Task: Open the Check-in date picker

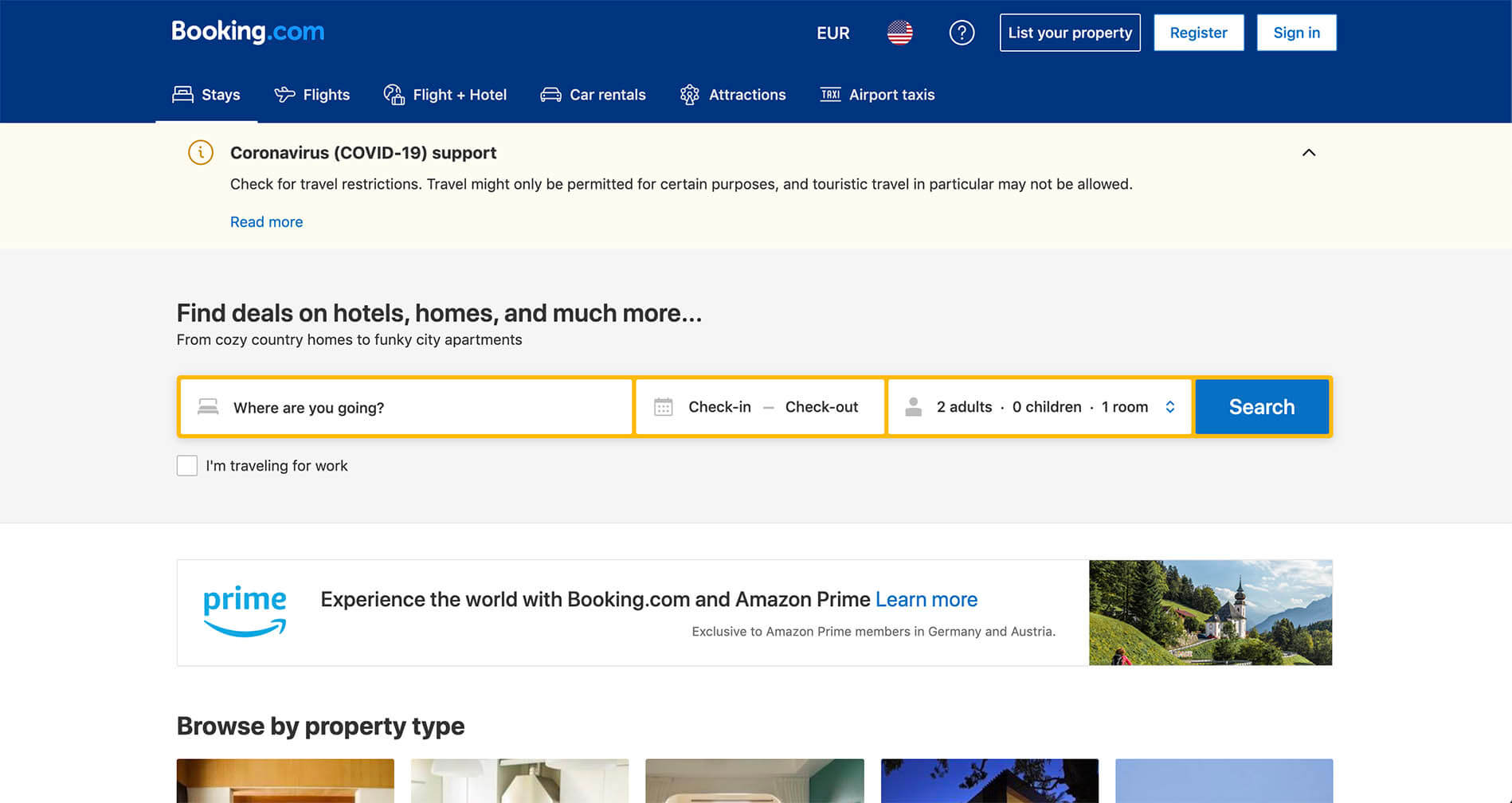Action: (x=719, y=407)
